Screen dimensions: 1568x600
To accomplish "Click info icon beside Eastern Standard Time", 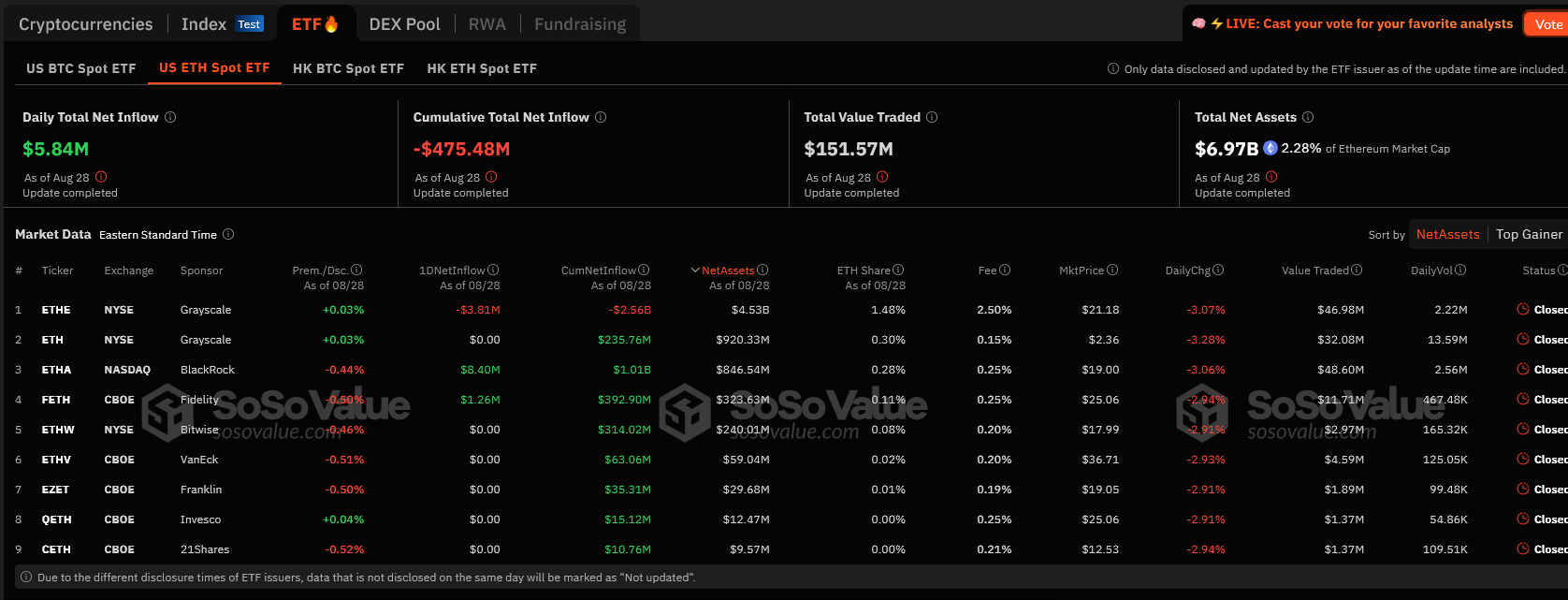I will (228, 234).
